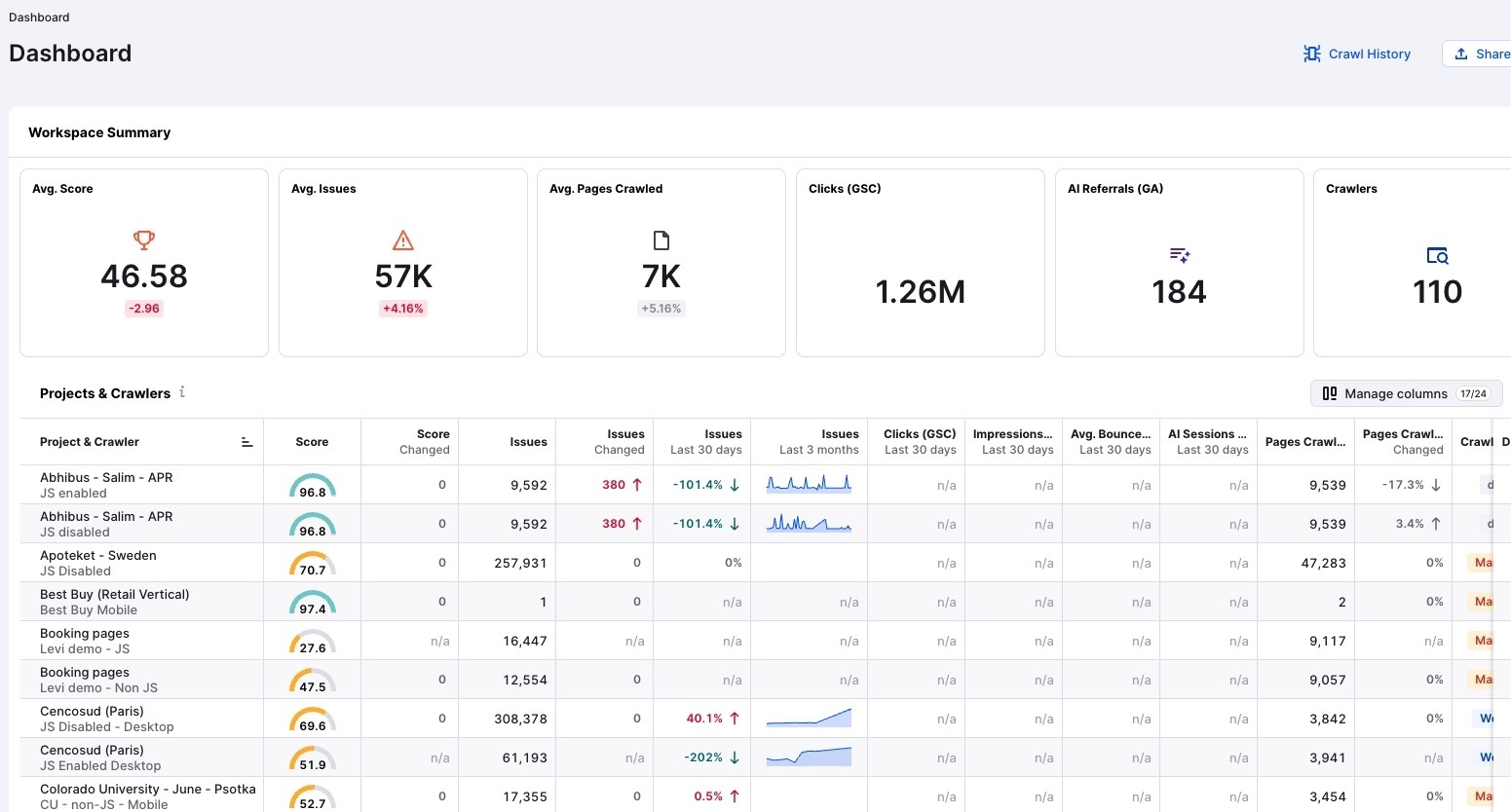Open Cencosud (Paris) JS Disabled - Desktop
This screenshot has width=1511, height=812.
coord(107,719)
